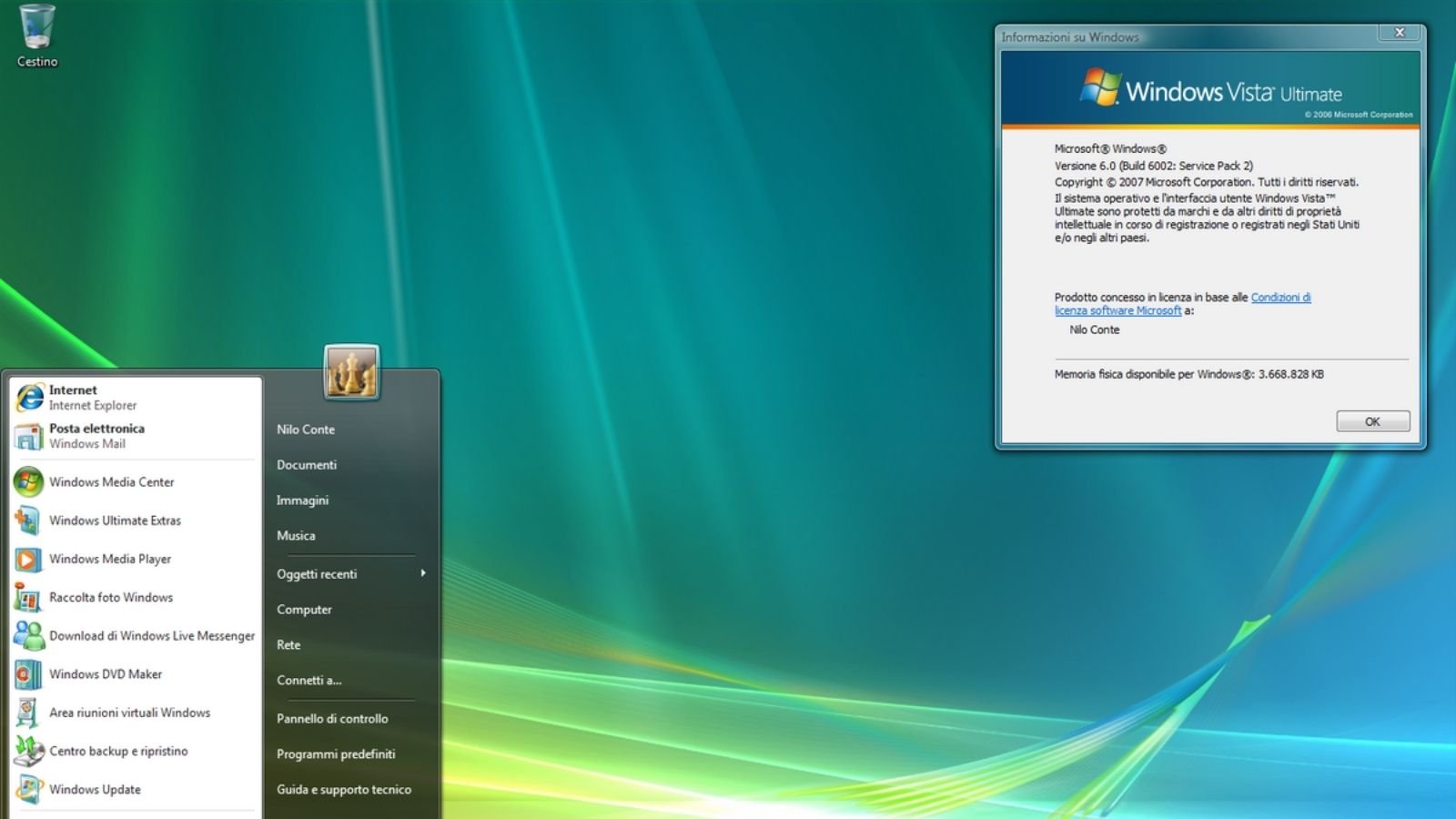
Task: Click the 'Copyright © 2007 Microsoft Corporation' line
Action: click(x=1206, y=182)
